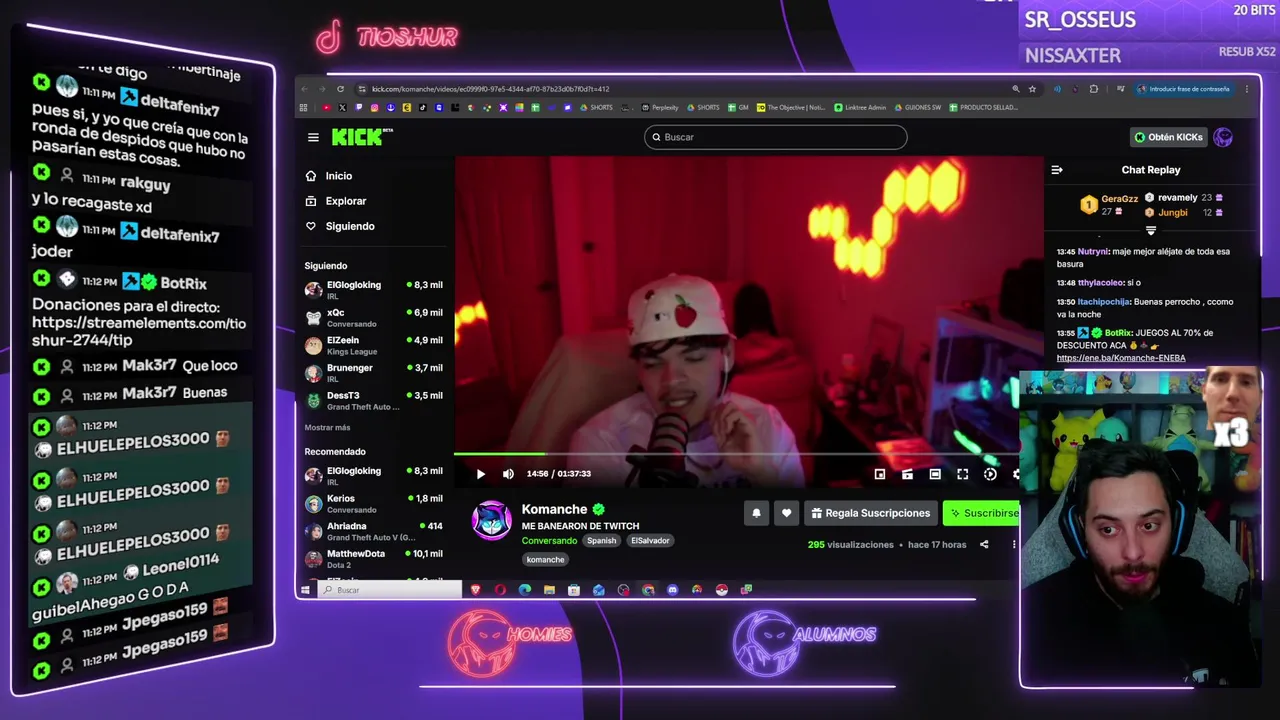Viewport: 1280px width, 720px height.
Task: Open Brunenger channel in sidebar
Action: click(374, 372)
